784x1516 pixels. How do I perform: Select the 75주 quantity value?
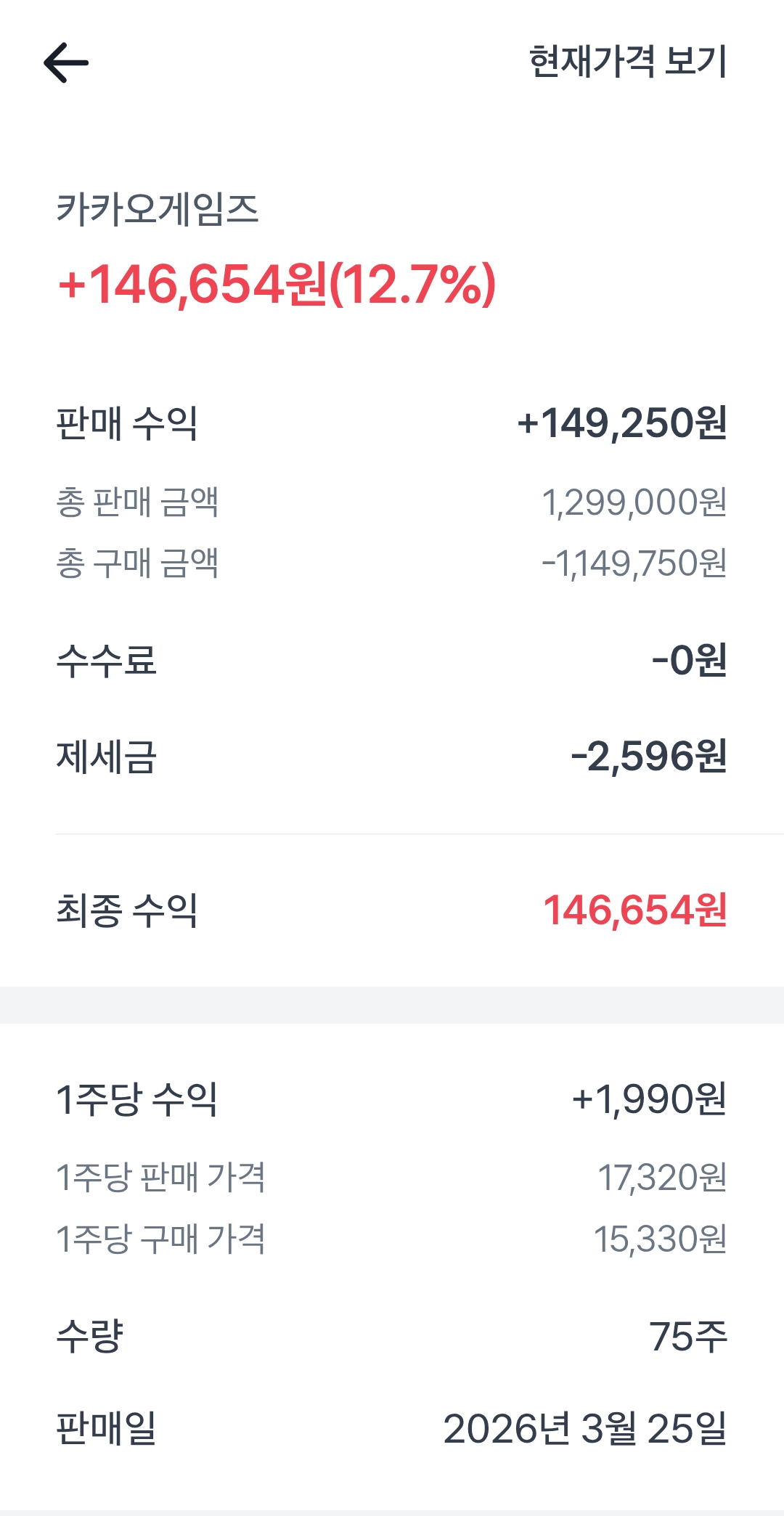(x=687, y=1336)
